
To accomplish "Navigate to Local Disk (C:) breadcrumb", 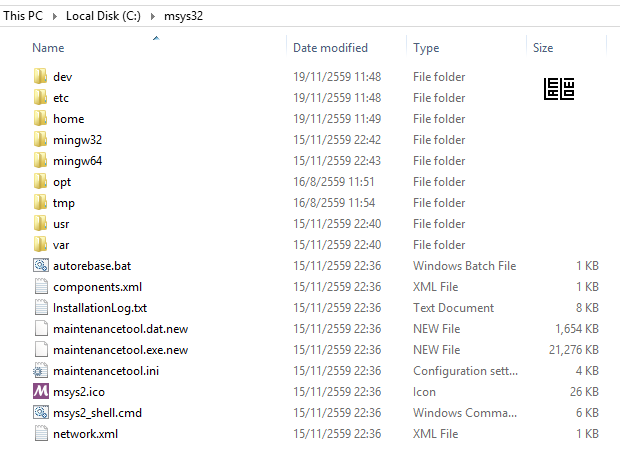I will point(103,16).
